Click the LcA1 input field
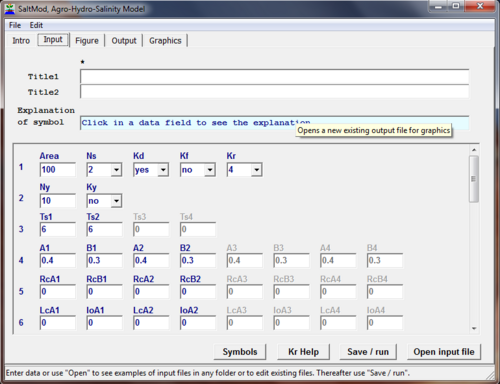 [58, 323]
